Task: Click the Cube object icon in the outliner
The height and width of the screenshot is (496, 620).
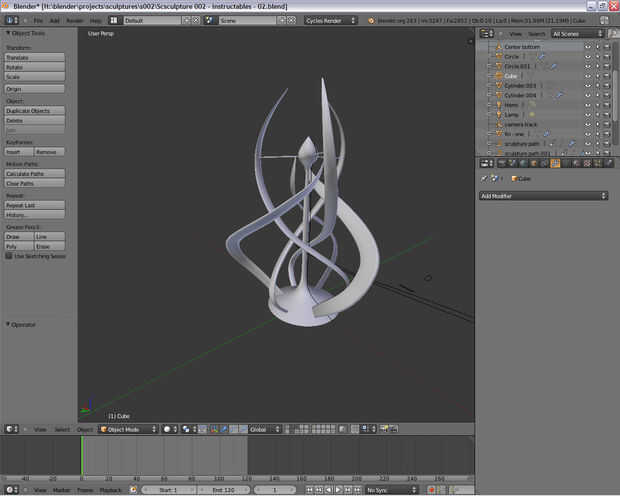Action: (x=499, y=76)
